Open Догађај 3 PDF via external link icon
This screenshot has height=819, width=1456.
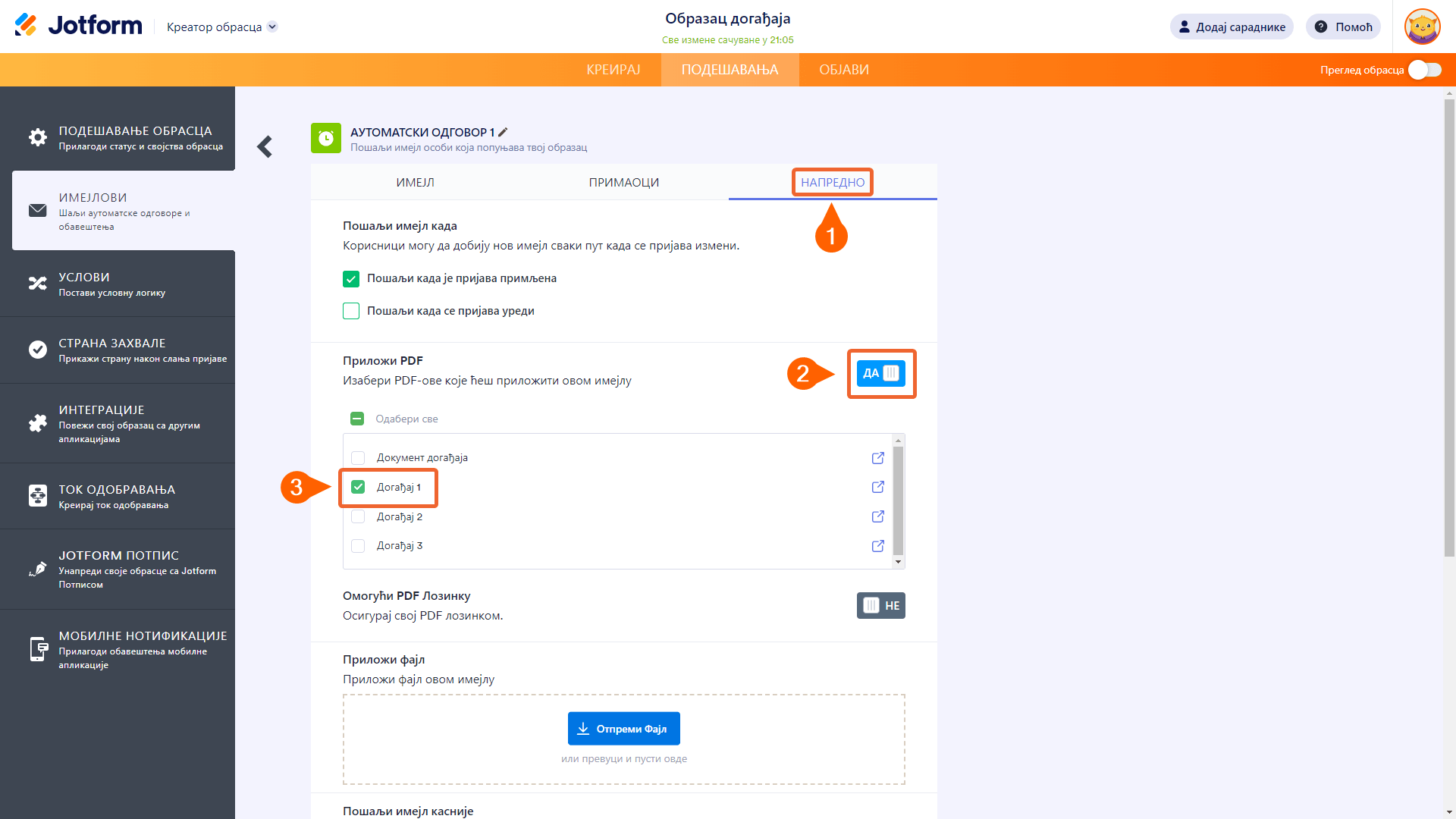[x=877, y=546]
